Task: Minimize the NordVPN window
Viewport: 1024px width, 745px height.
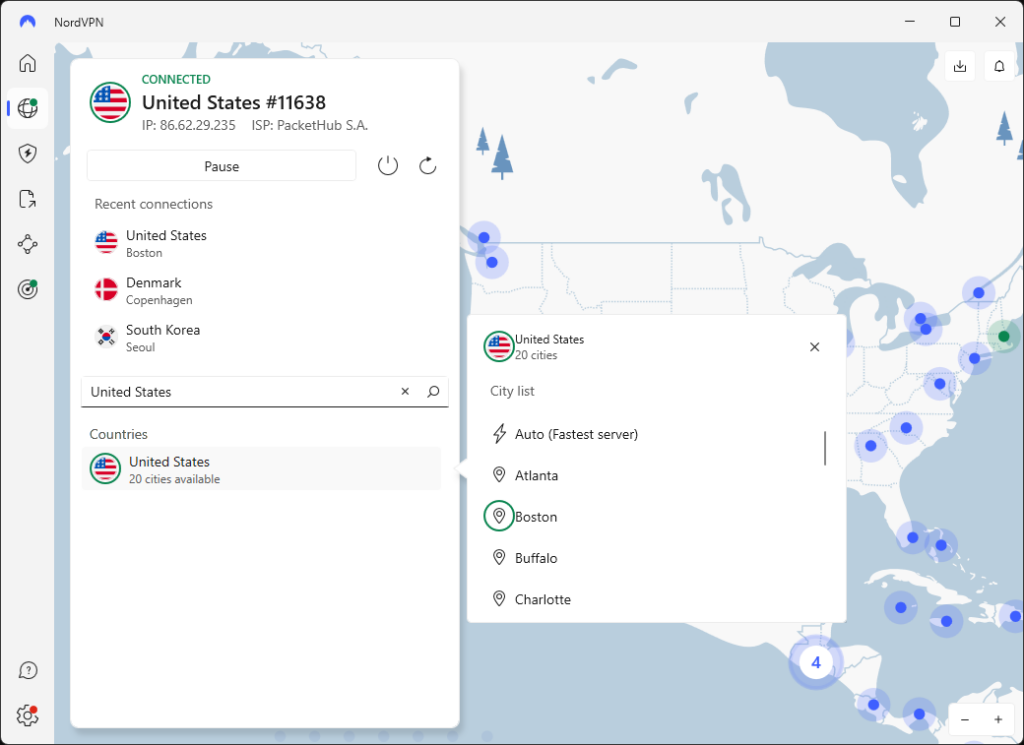Action: [x=910, y=22]
